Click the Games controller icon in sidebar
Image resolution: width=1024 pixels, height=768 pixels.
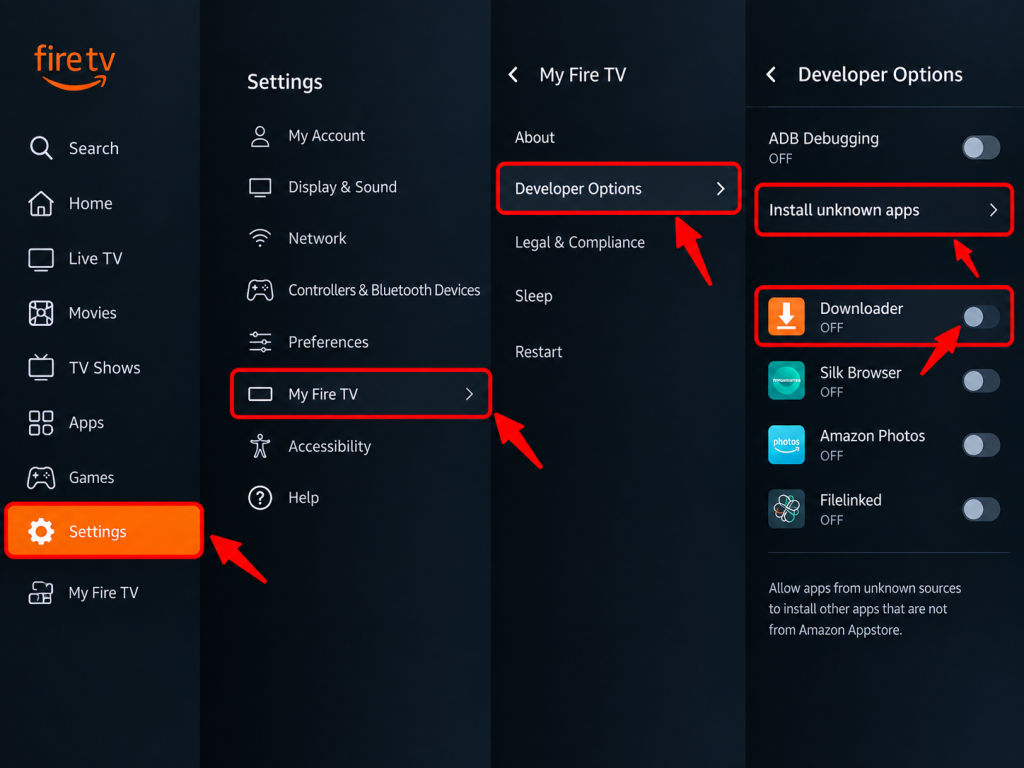click(x=41, y=477)
